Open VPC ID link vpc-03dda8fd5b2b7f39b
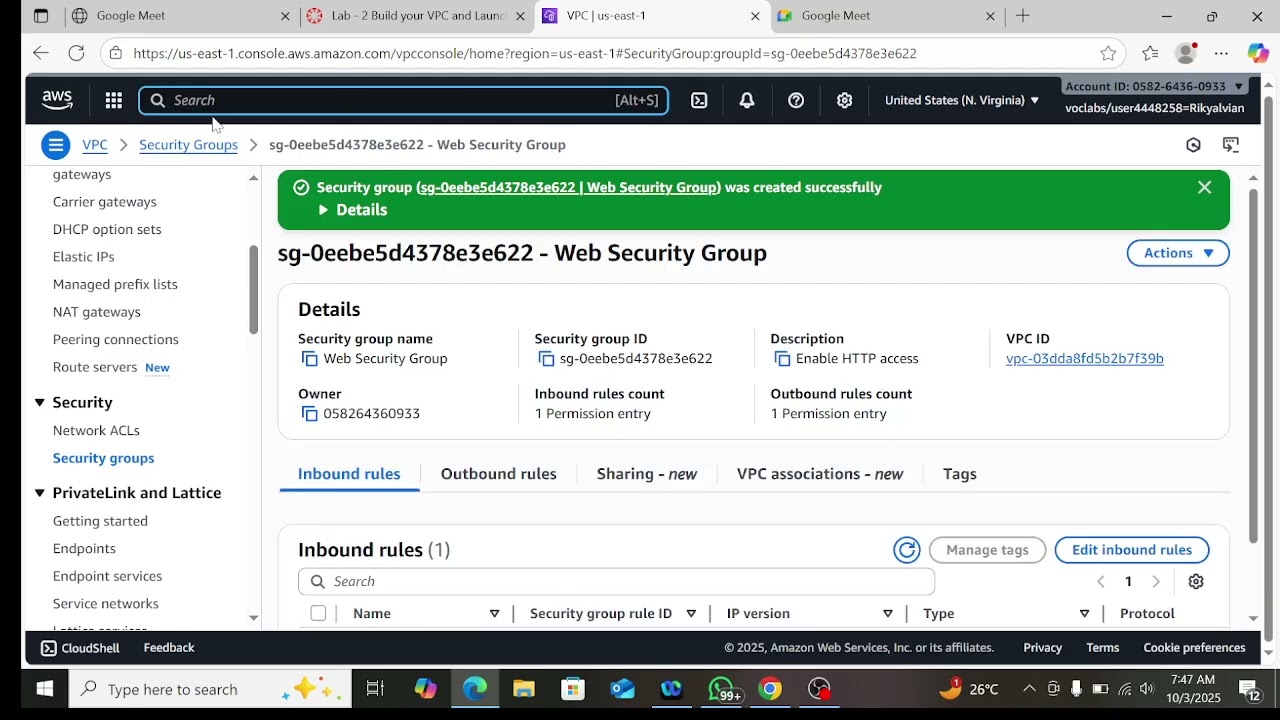The height and width of the screenshot is (720, 1280). point(1085,359)
